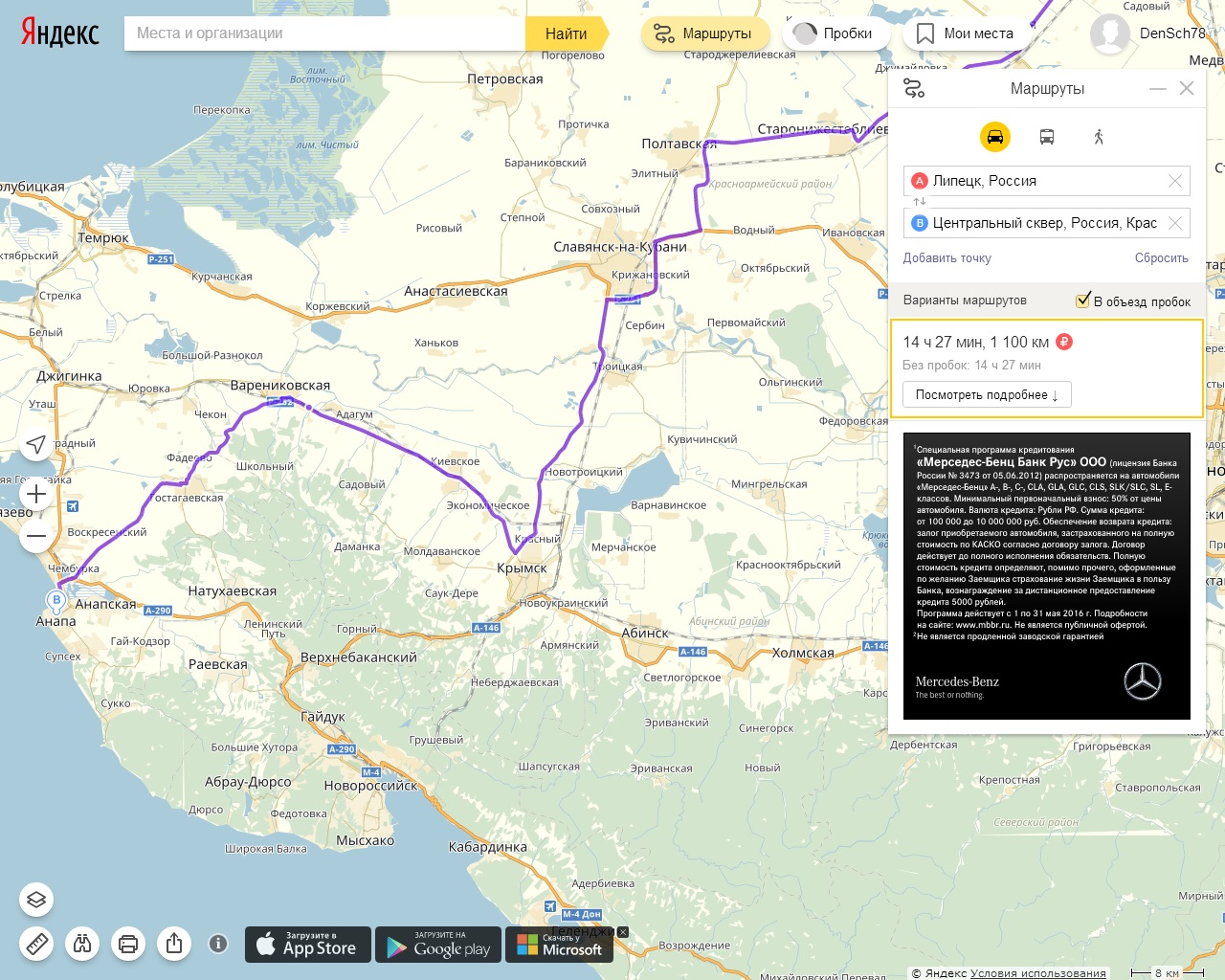Toggle the Пробки traffic layer button
The image size is (1225, 980).
pyautogui.click(x=835, y=33)
